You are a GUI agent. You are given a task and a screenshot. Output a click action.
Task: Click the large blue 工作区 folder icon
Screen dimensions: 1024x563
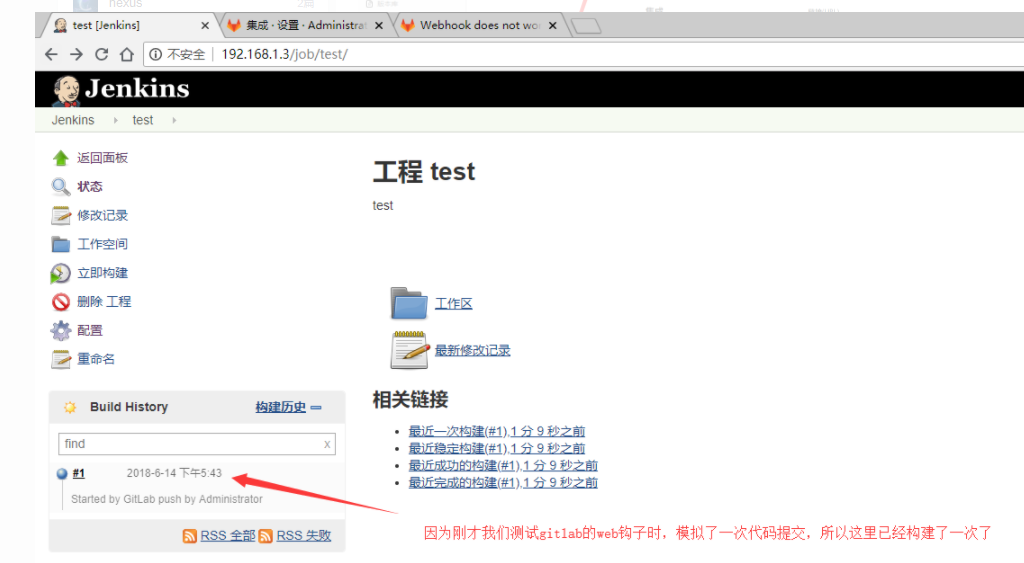click(x=409, y=303)
